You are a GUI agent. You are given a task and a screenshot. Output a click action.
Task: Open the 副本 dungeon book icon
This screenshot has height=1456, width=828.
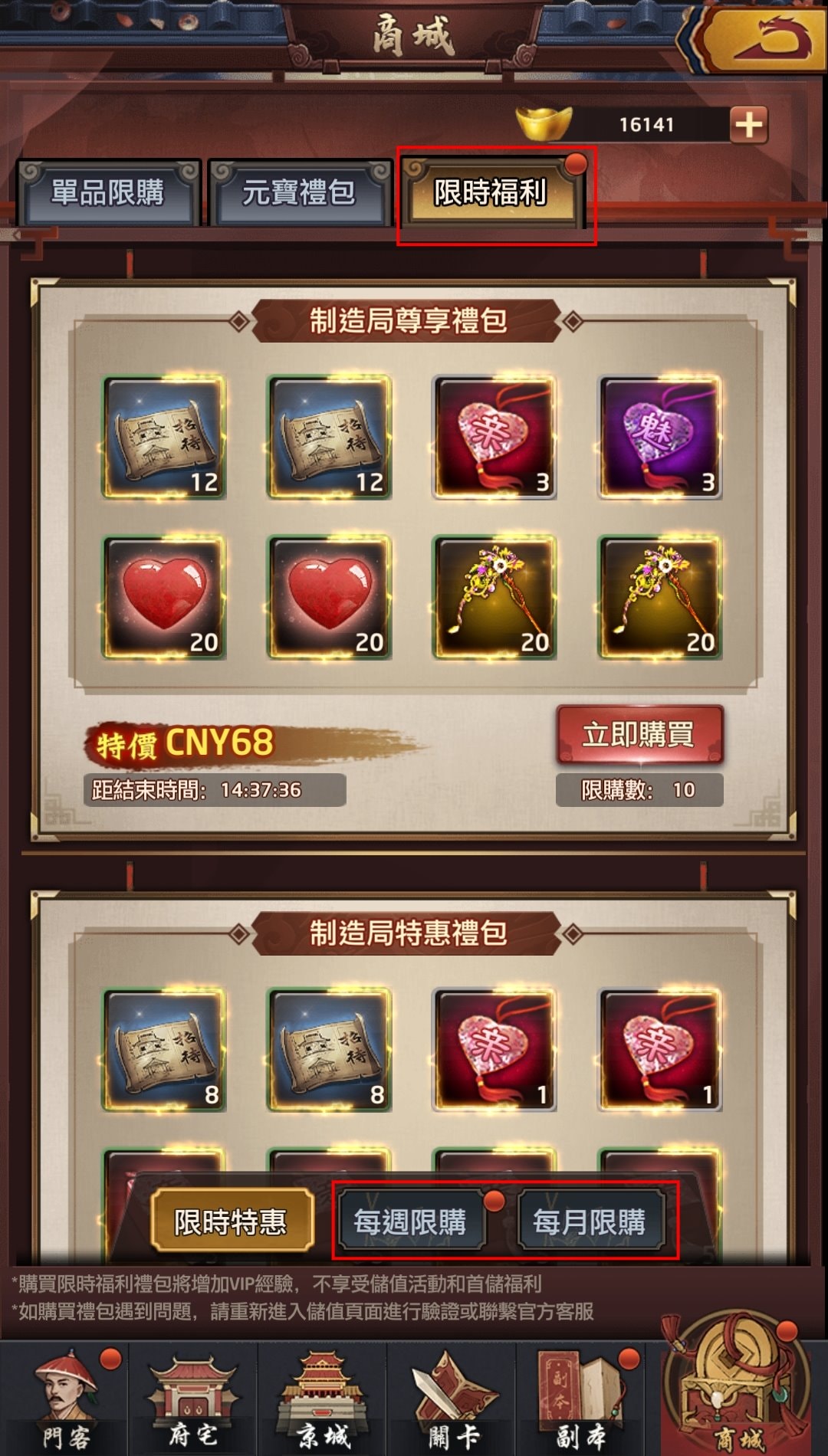coord(580,1399)
